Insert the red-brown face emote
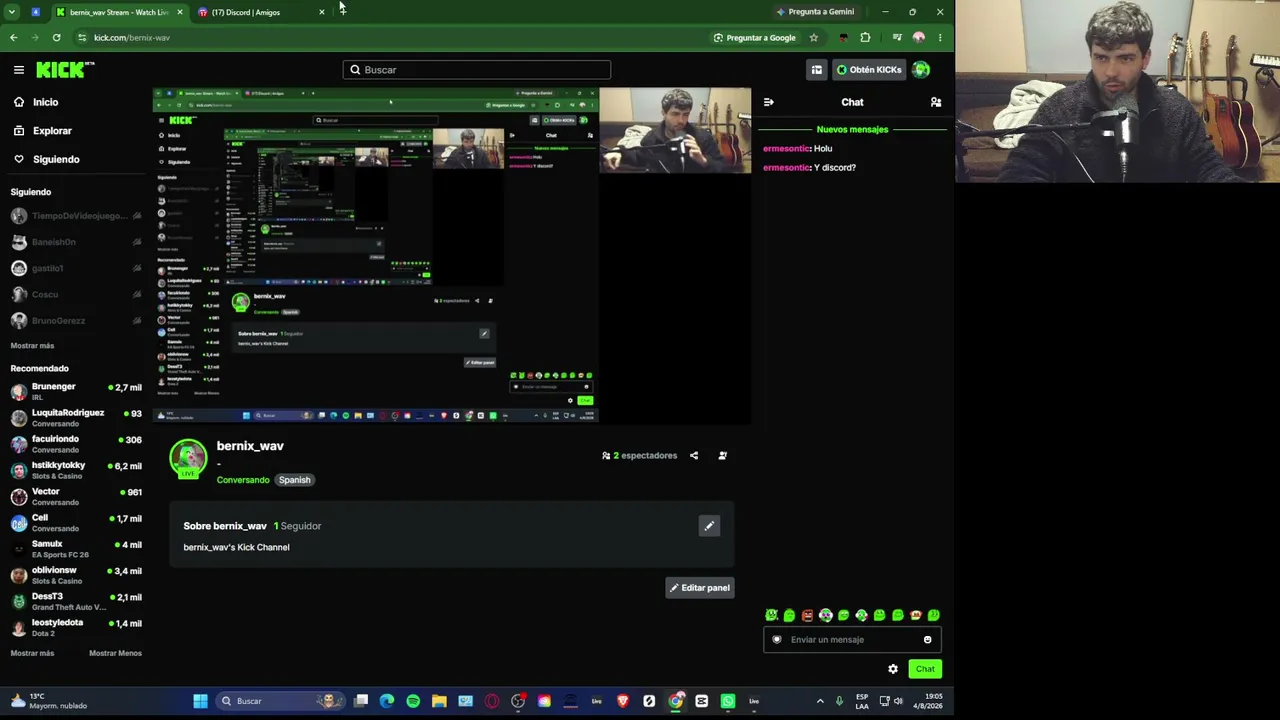 click(x=807, y=616)
